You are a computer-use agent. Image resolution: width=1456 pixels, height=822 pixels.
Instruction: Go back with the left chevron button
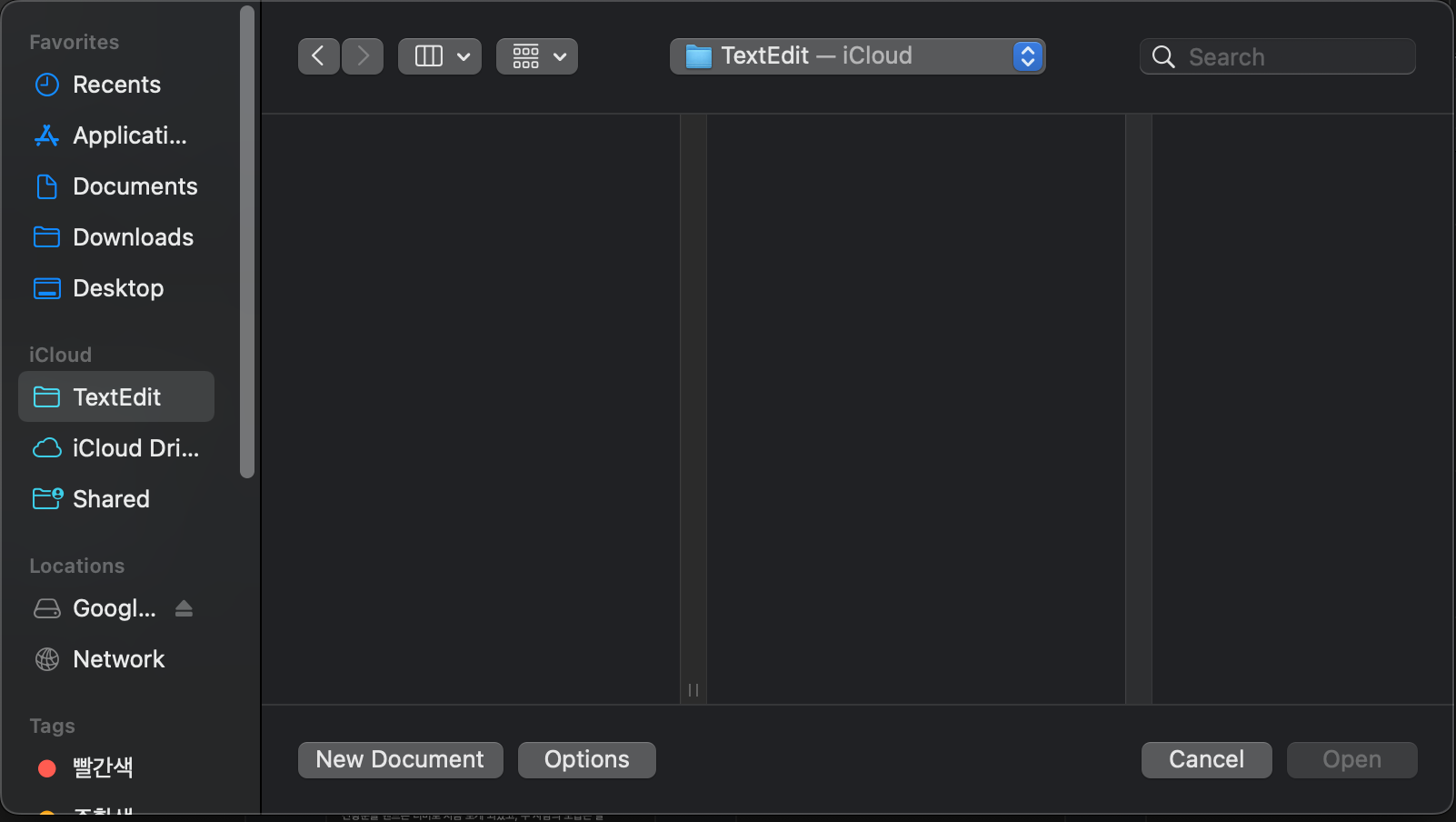tap(319, 56)
